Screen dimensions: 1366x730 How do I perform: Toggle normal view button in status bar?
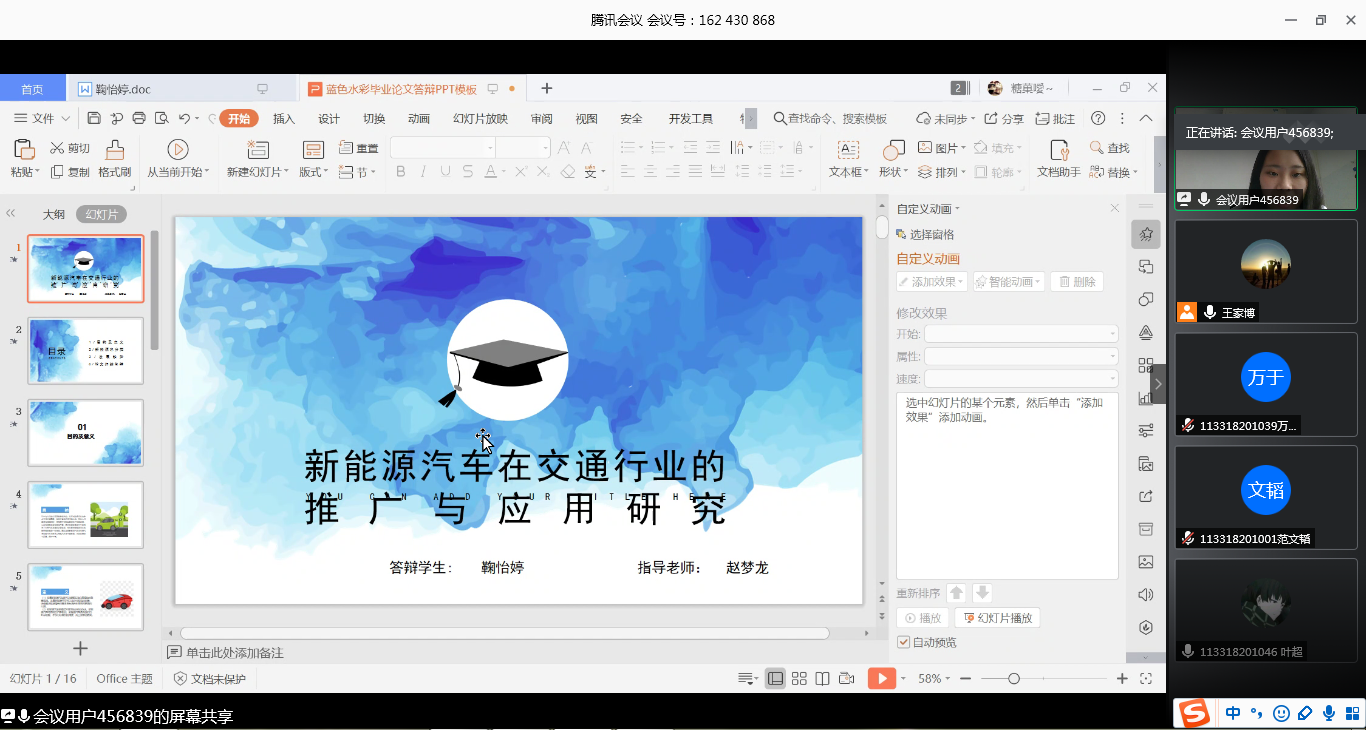775,679
